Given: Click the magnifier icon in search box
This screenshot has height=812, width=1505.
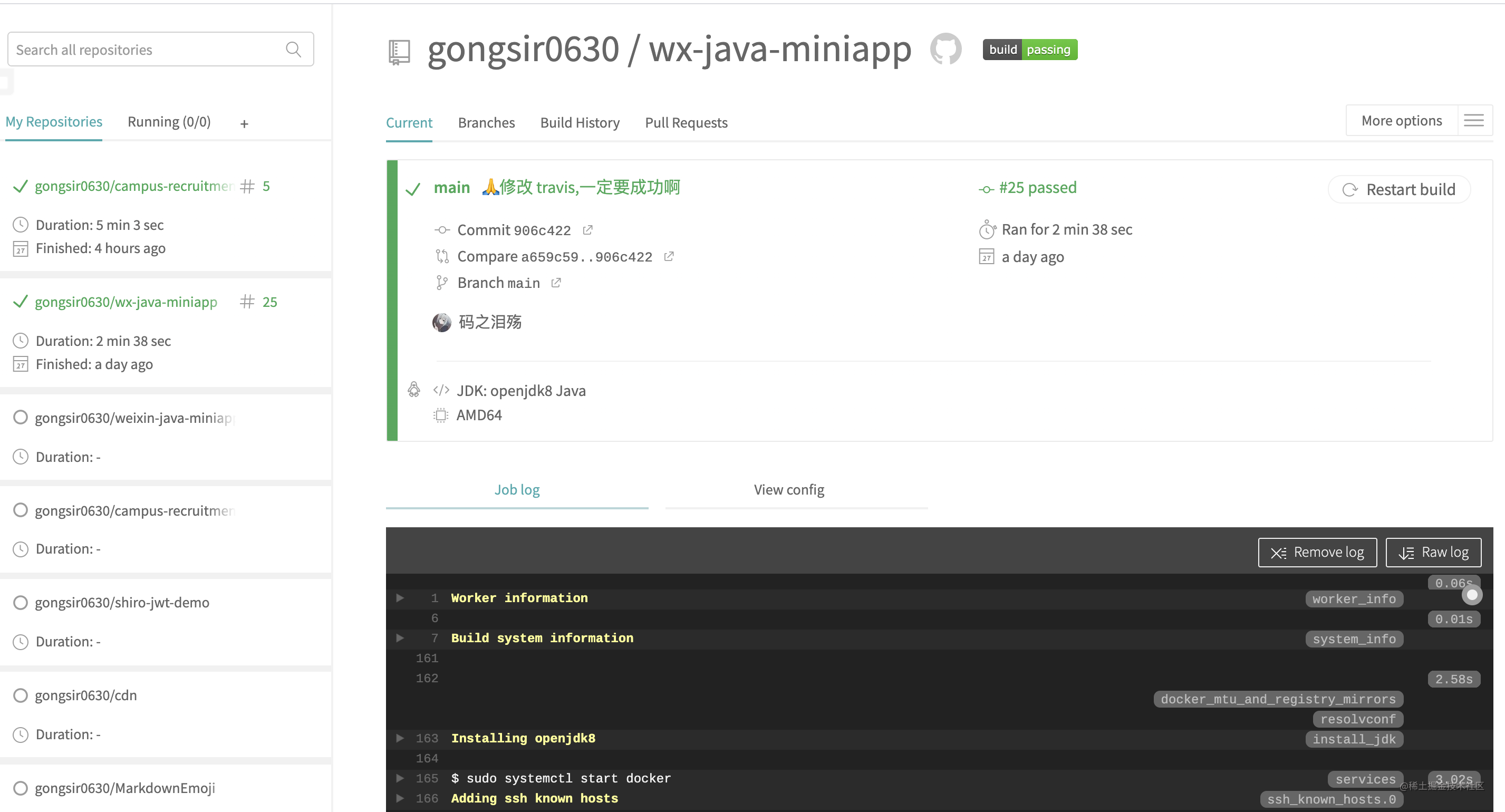Looking at the screenshot, I should click(x=294, y=50).
